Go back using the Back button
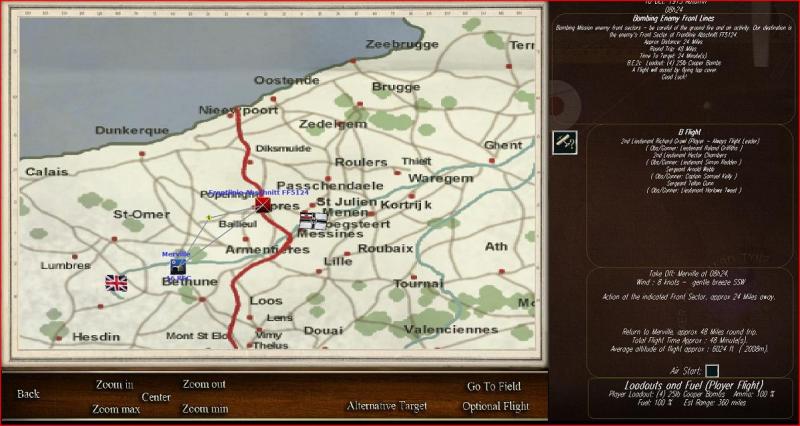Screen dimensions: 800x426 tap(28, 394)
